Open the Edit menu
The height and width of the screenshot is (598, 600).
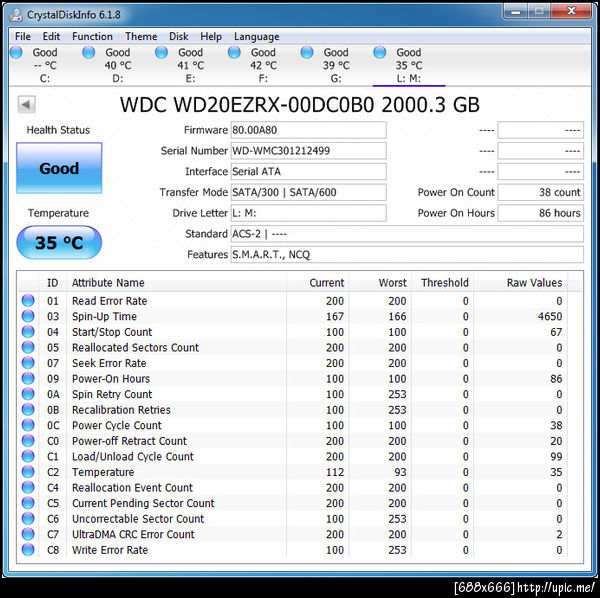click(51, 36)
